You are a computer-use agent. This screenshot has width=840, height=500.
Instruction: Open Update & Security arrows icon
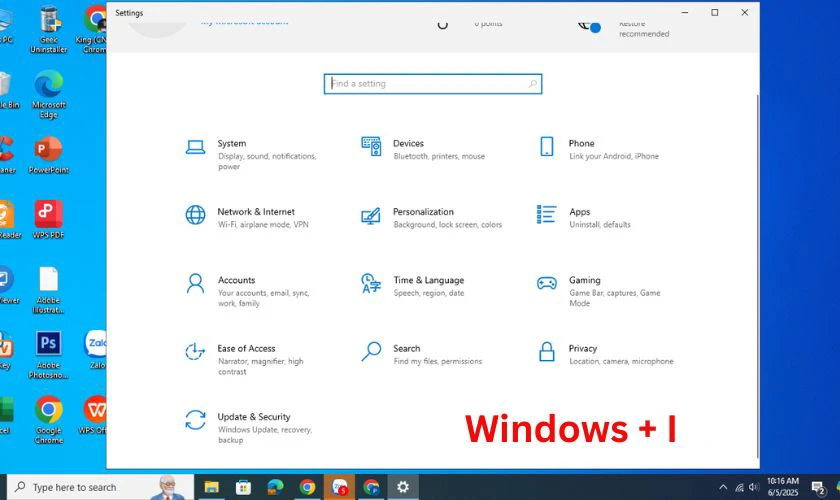coord(195,420)
